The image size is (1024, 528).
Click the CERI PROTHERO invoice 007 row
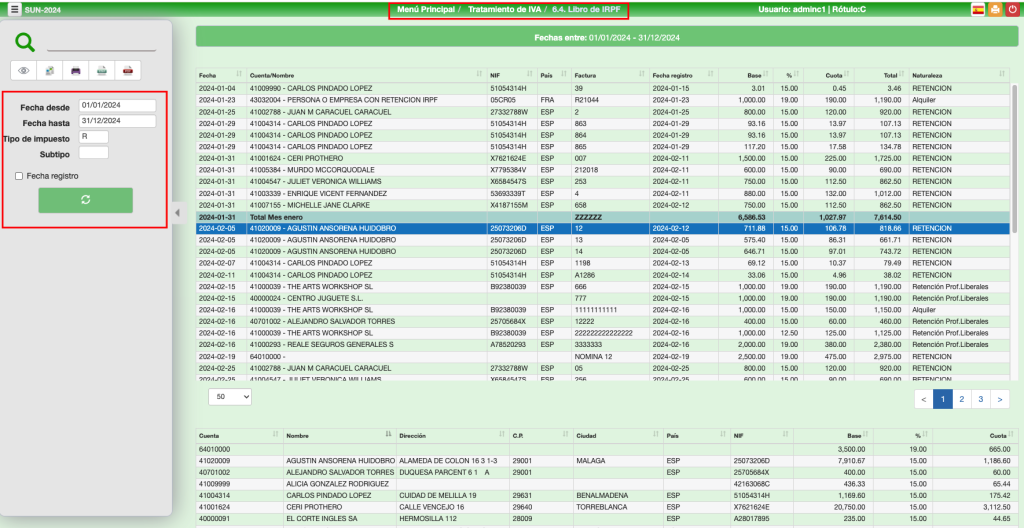tap(603, 158)
